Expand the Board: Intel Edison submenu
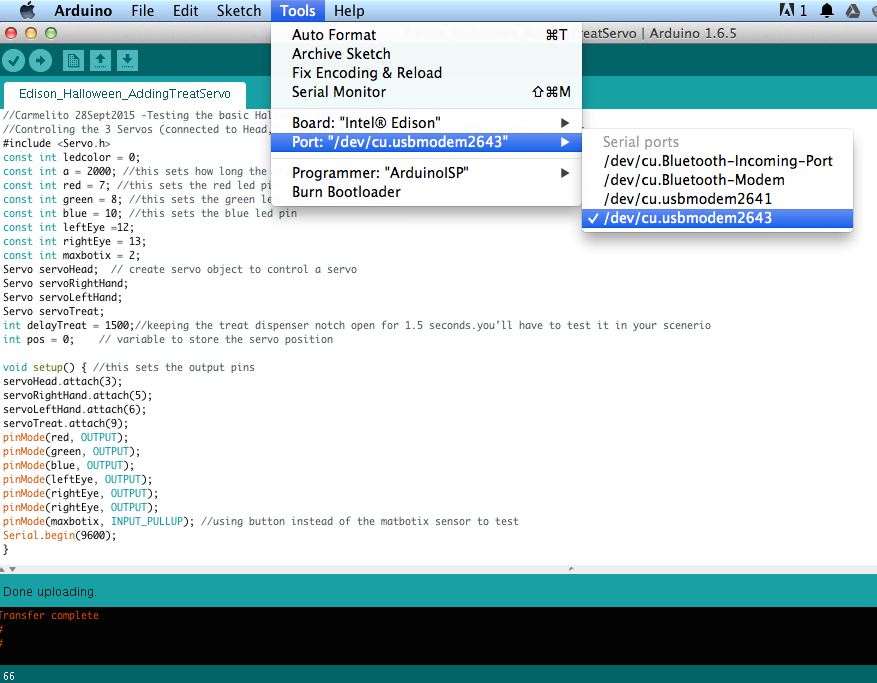 tap(426, 123)
